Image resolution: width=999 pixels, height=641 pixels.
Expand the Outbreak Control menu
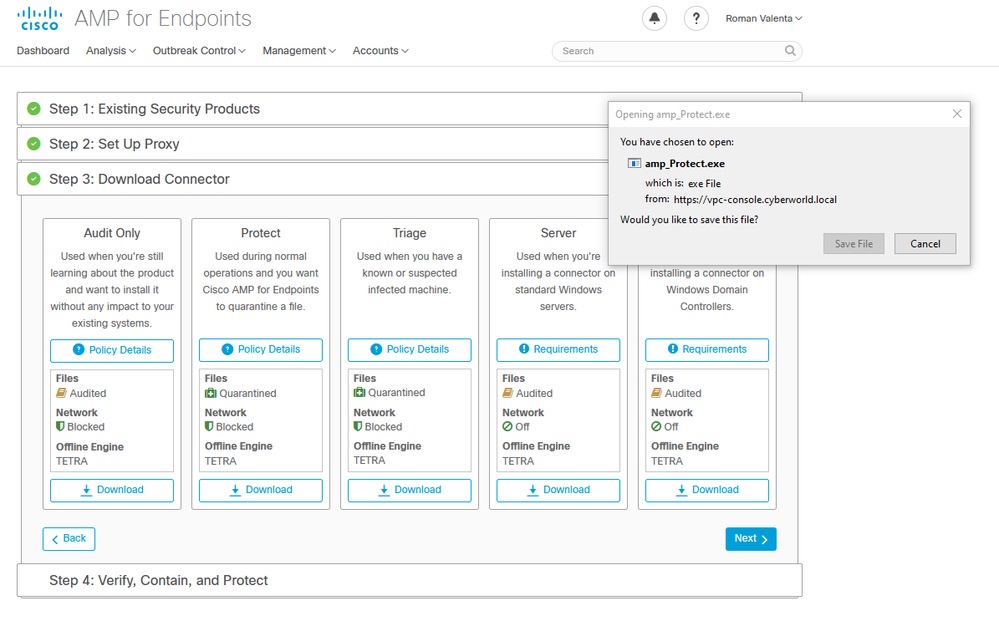pyautogui.click(x=198, y=50)
